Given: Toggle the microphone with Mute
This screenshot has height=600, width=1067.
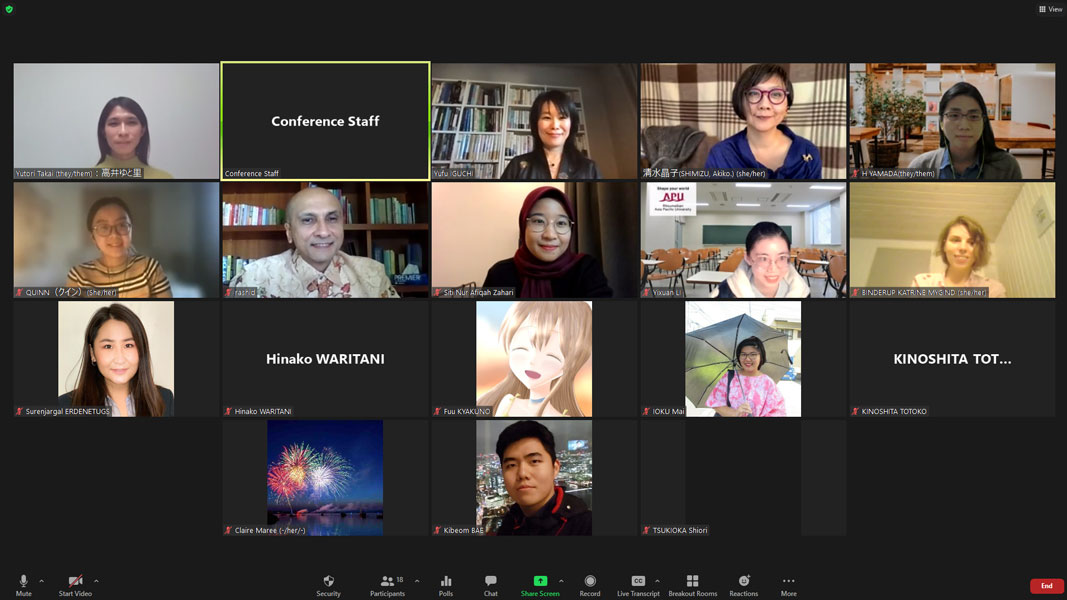Looking at the screenshot, I should coord(23,585).
